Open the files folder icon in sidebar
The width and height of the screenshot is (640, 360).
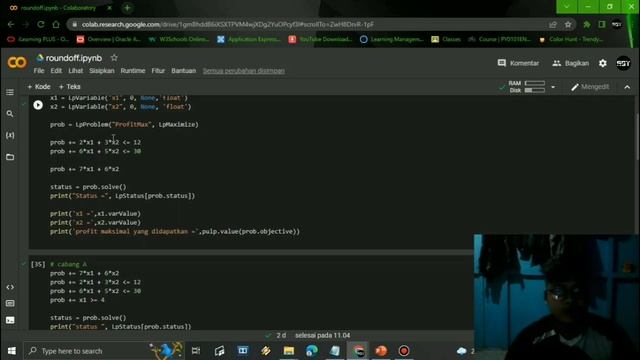tap(10, 157)
